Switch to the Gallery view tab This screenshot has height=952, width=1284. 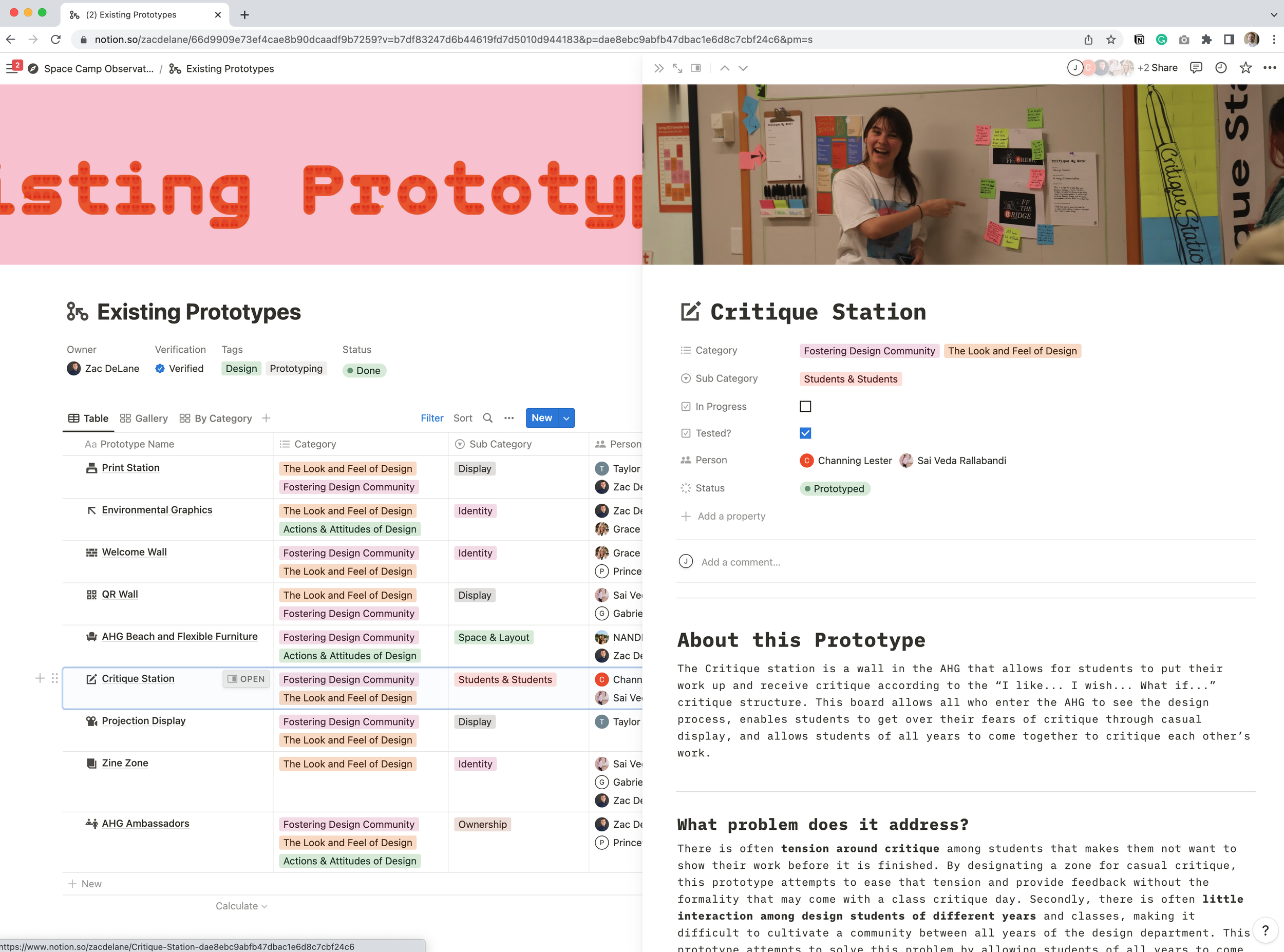pos(143,418)
